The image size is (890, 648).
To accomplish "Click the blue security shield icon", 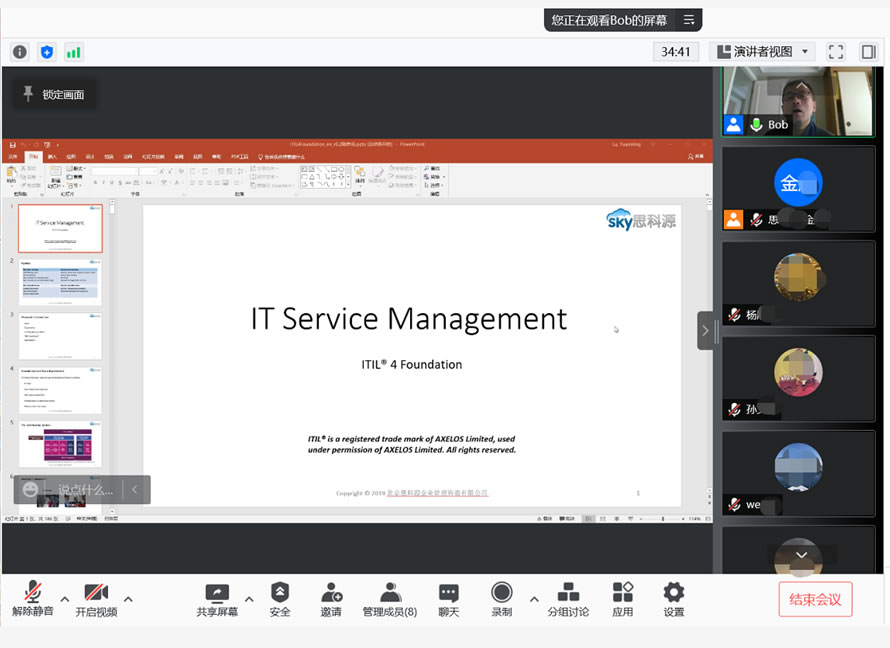I will point(47,52).
